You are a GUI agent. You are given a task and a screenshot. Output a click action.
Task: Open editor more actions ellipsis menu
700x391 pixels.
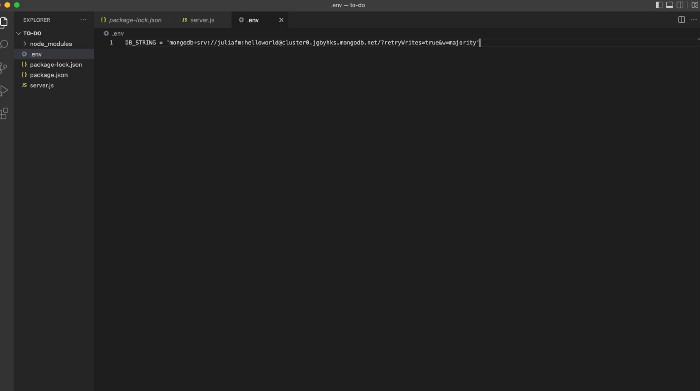click(x=694, y=20)
